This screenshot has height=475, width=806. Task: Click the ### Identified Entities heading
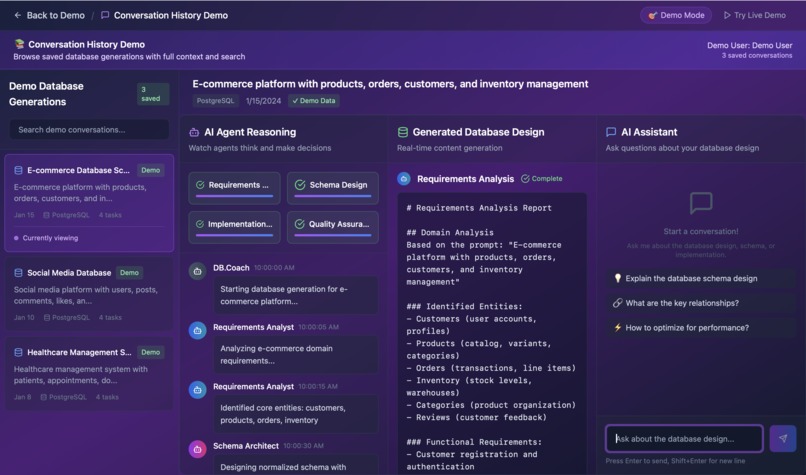coord(464,306)
